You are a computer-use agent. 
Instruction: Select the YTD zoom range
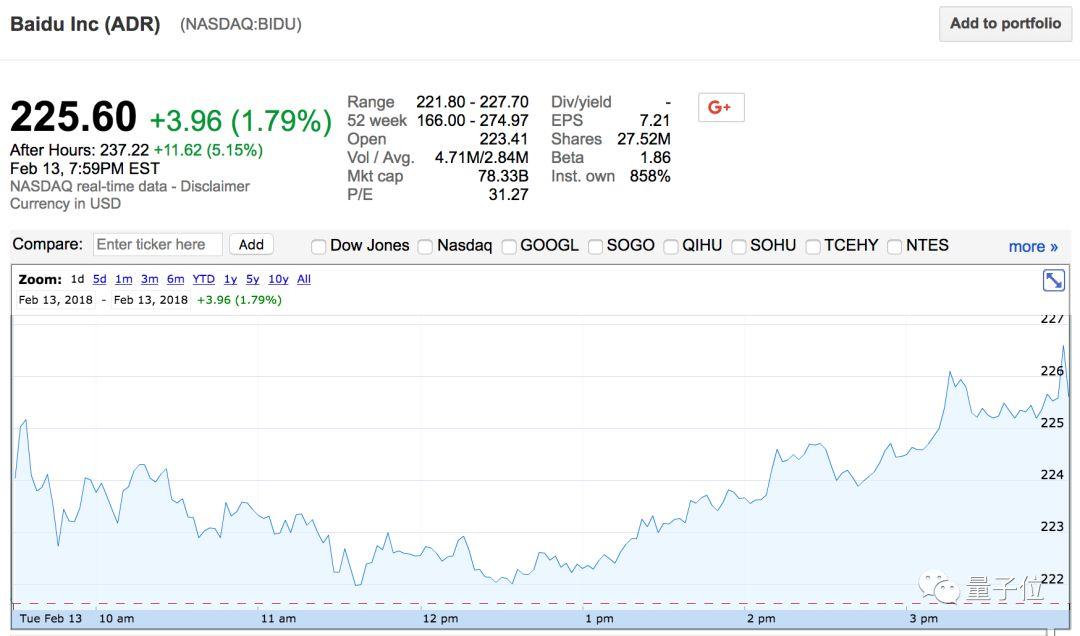coord(203,279)
